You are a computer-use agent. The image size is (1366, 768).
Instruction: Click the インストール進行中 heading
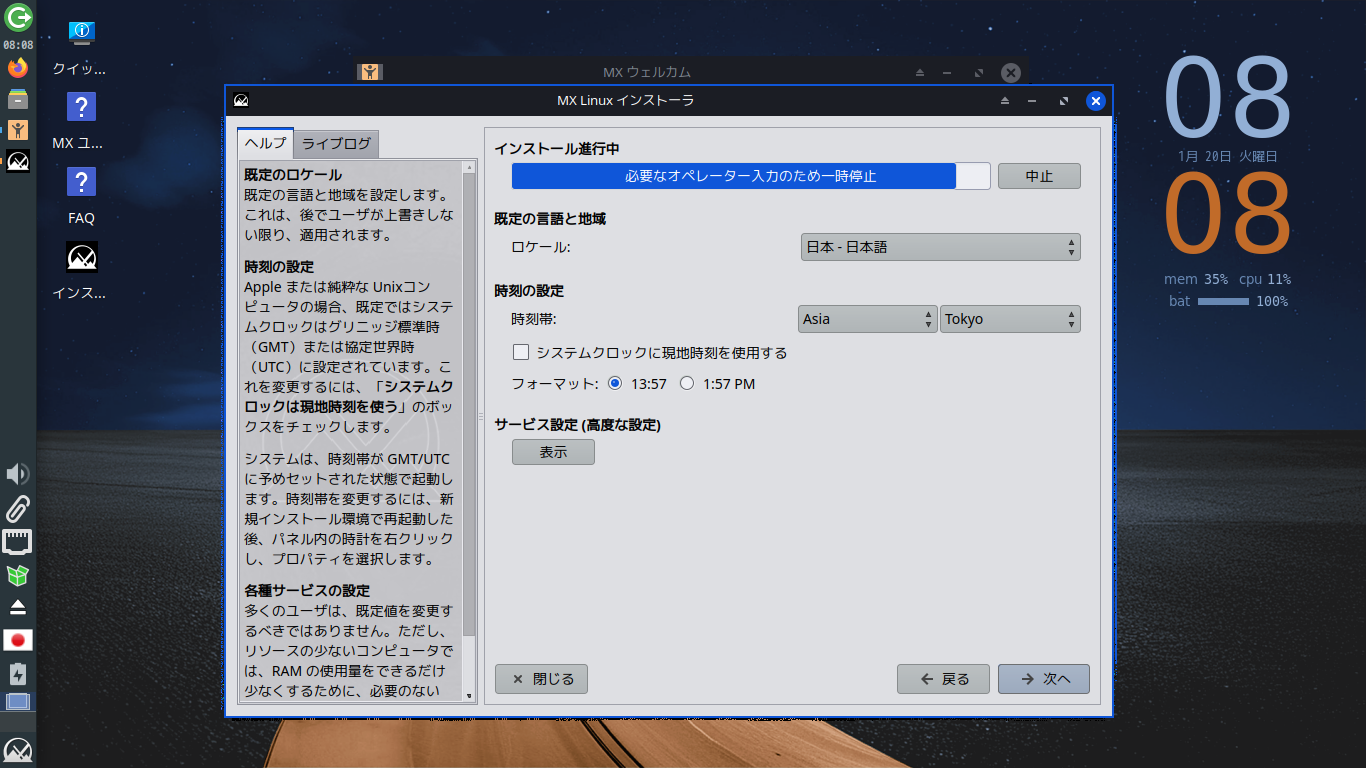(x=557, y=149)
